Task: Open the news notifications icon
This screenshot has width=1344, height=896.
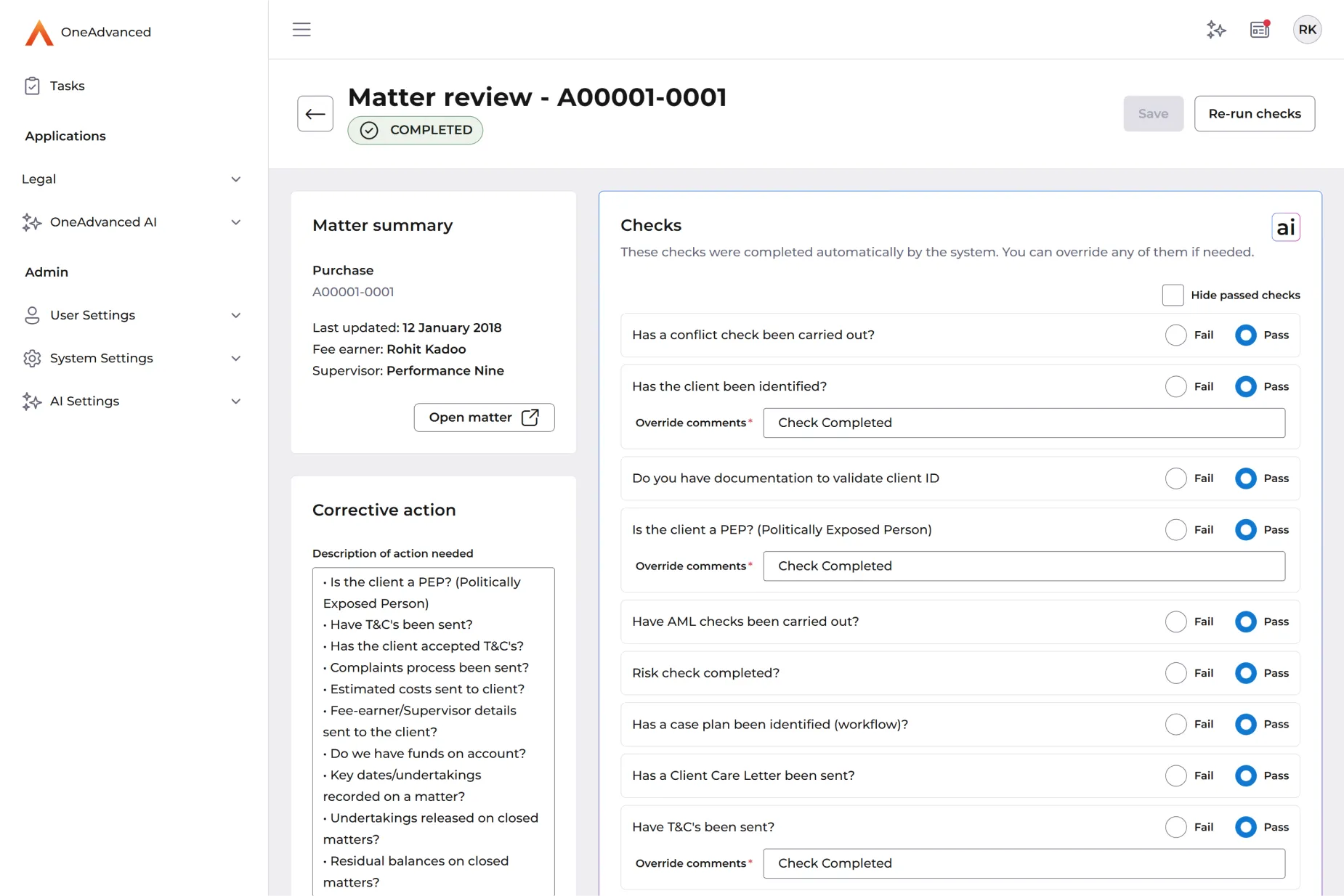Action: [x=1260, y=30]
